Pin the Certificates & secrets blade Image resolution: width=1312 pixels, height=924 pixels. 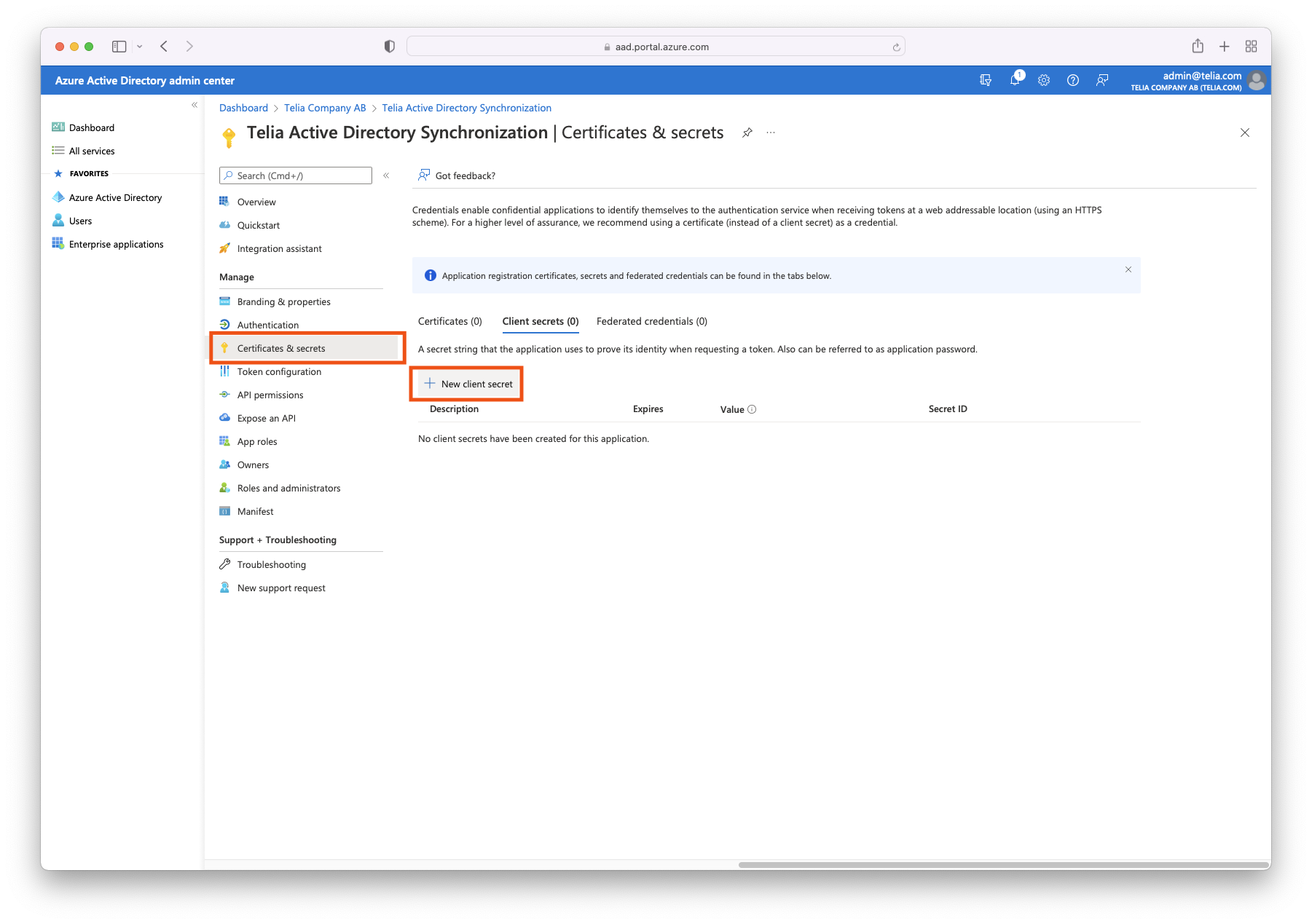[x=747, y=133]
